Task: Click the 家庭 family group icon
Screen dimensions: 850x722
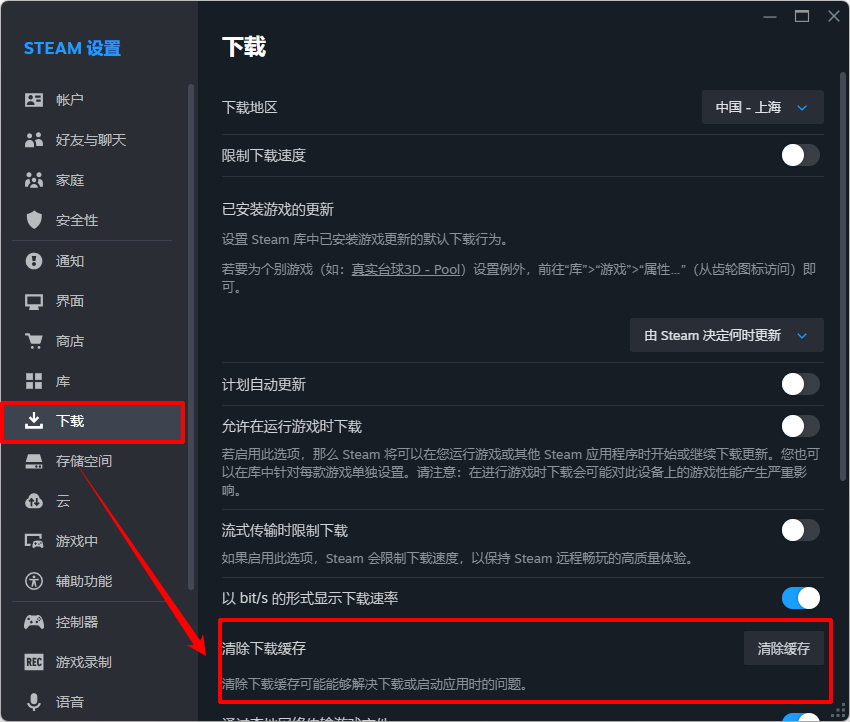Action: coord(34,180)
